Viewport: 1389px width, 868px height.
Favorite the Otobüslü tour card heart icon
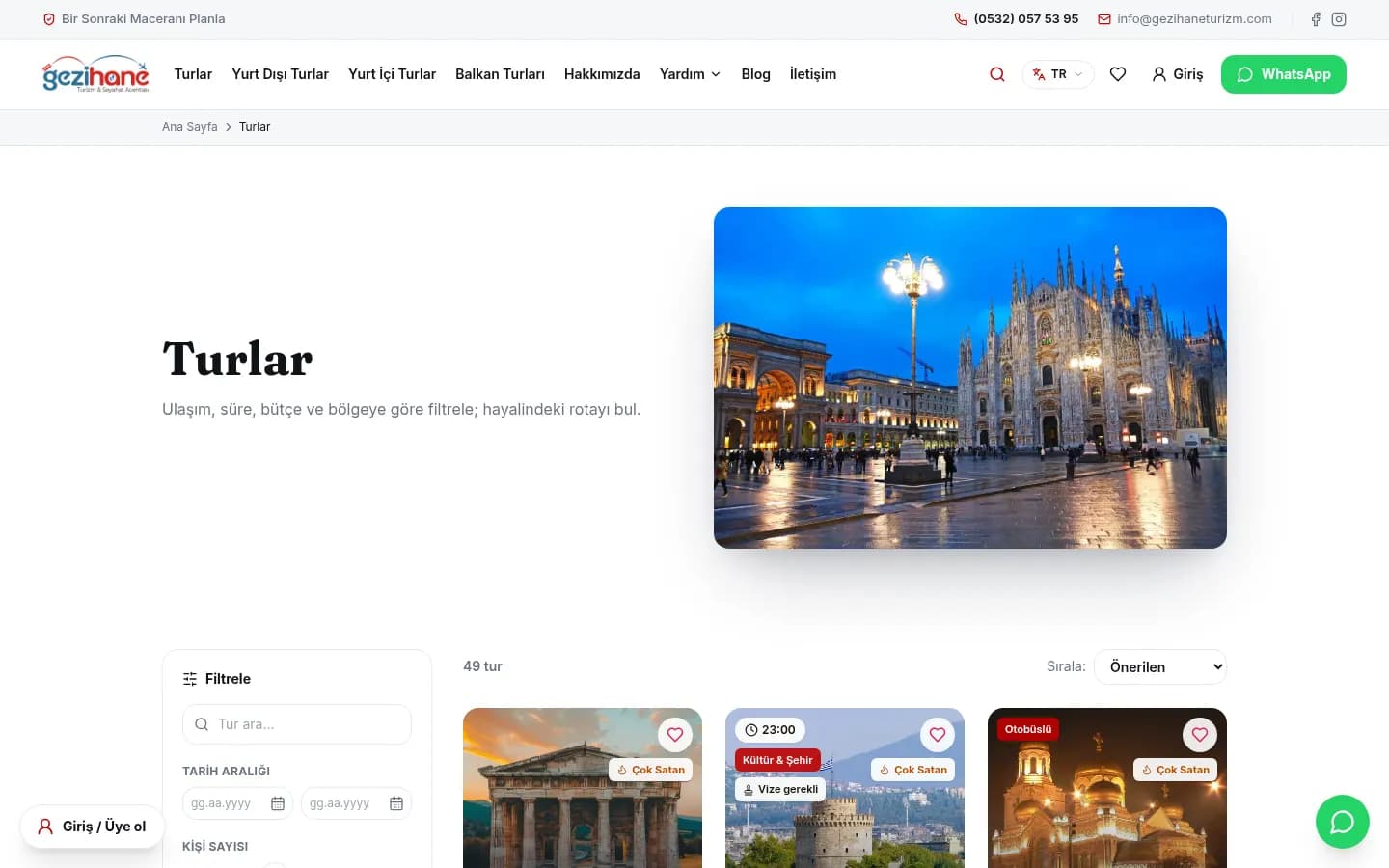[x=1200, y=735]
